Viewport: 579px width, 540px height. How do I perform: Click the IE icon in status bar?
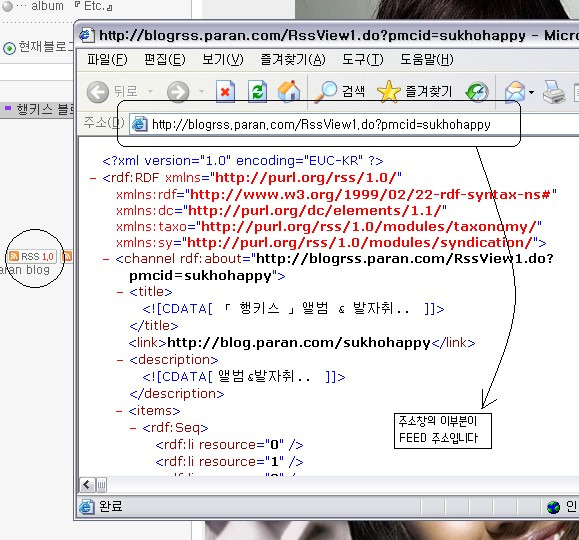(x=86, y=506)
